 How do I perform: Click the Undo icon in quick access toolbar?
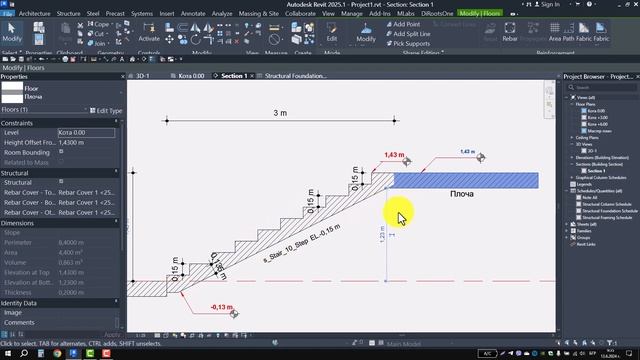41,59
